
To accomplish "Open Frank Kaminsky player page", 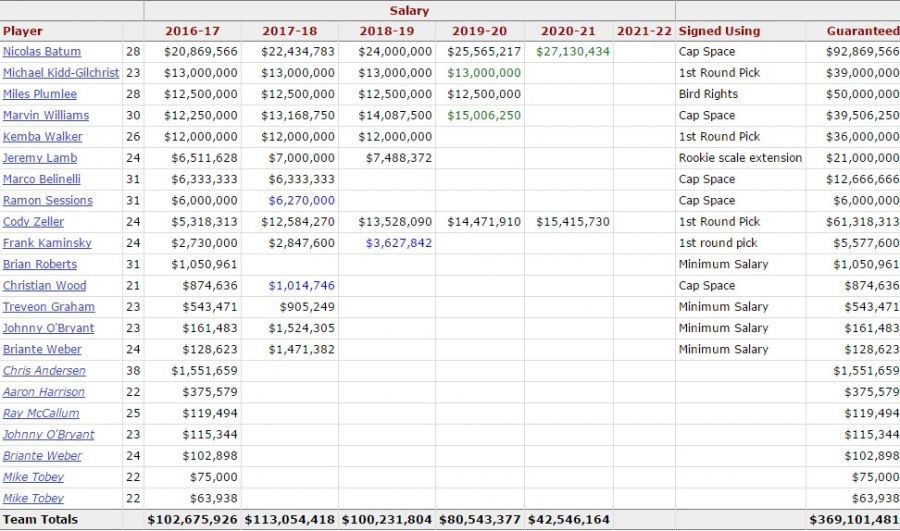I will click(47, 243).
